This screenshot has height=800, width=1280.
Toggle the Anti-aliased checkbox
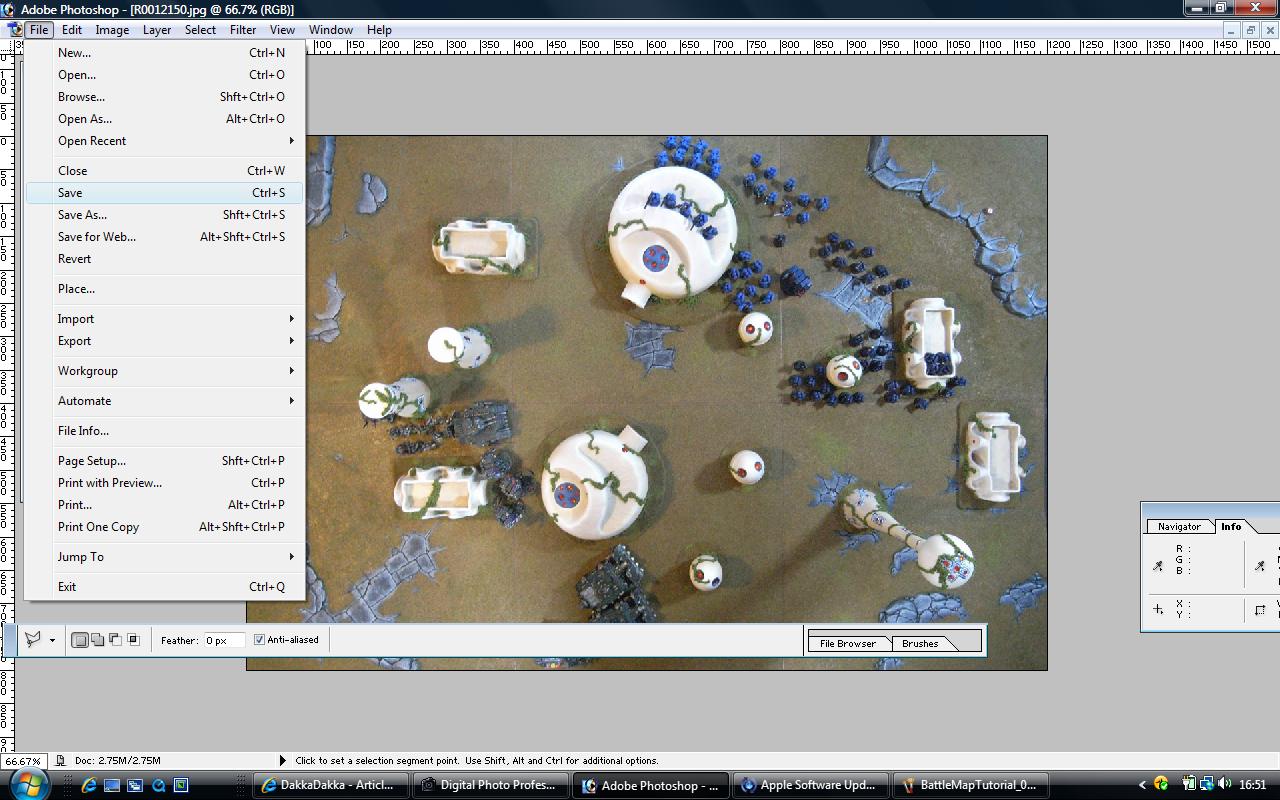tap(259, 640)
